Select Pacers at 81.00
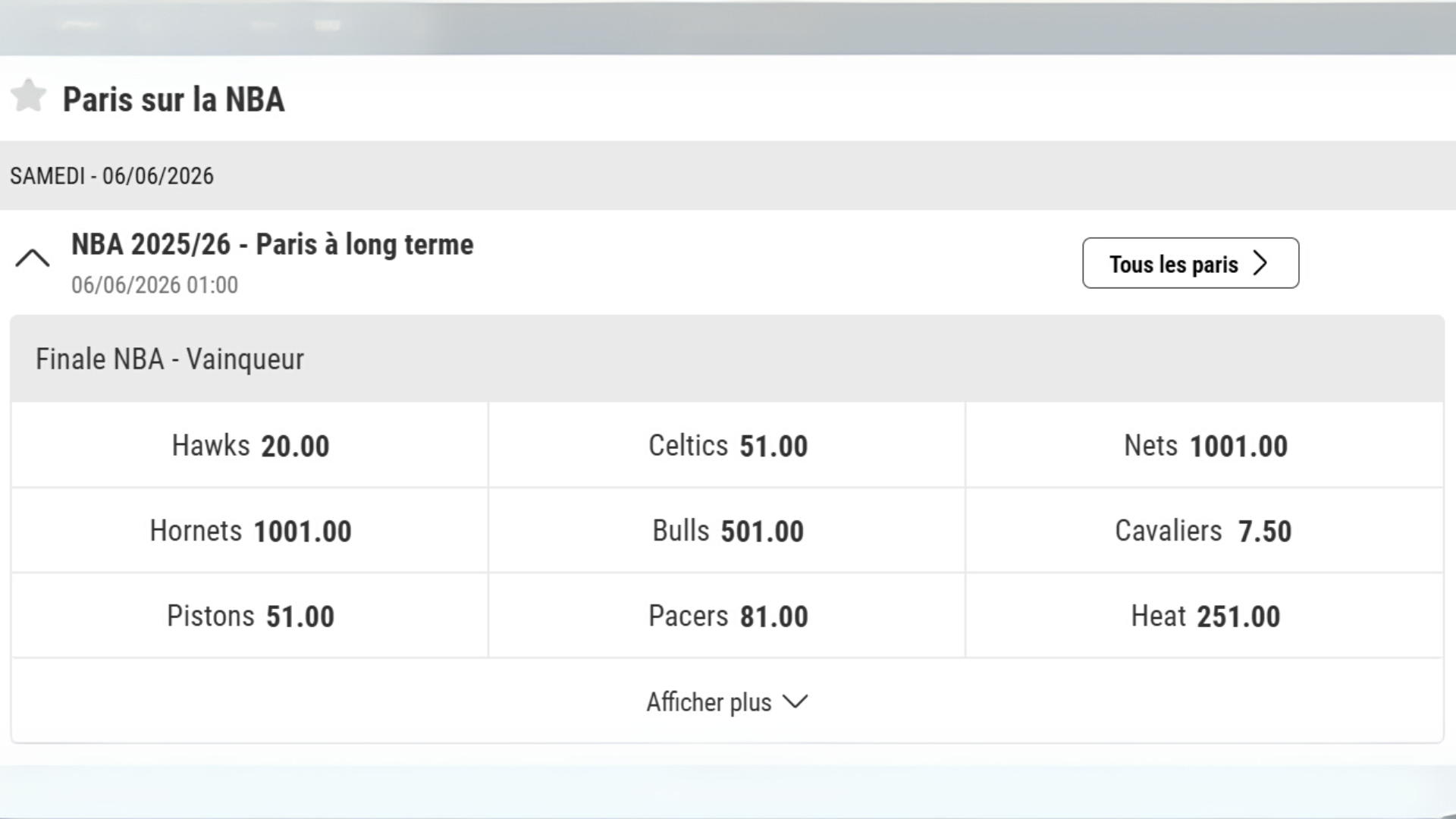This screenshot has width=1456, height=819. [x=726, y=616]
